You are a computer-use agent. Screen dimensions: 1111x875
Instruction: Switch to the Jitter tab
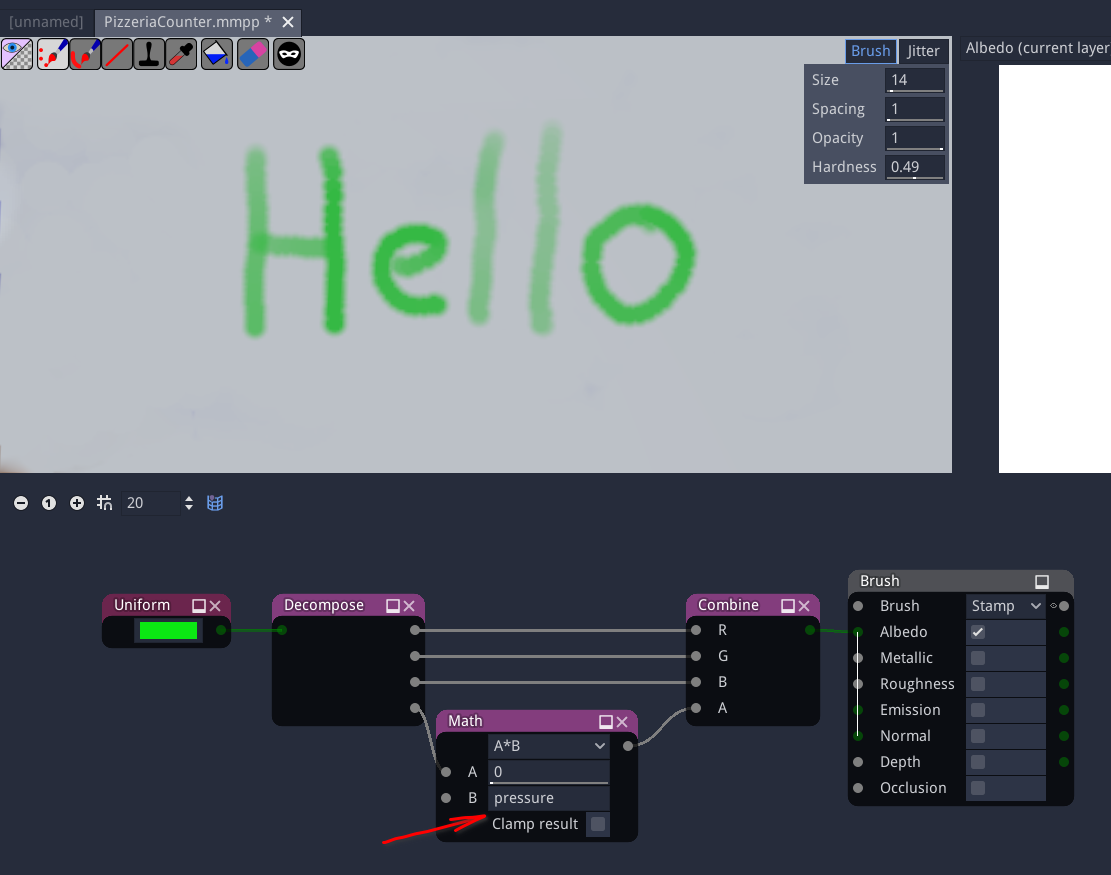click(923, 50)
